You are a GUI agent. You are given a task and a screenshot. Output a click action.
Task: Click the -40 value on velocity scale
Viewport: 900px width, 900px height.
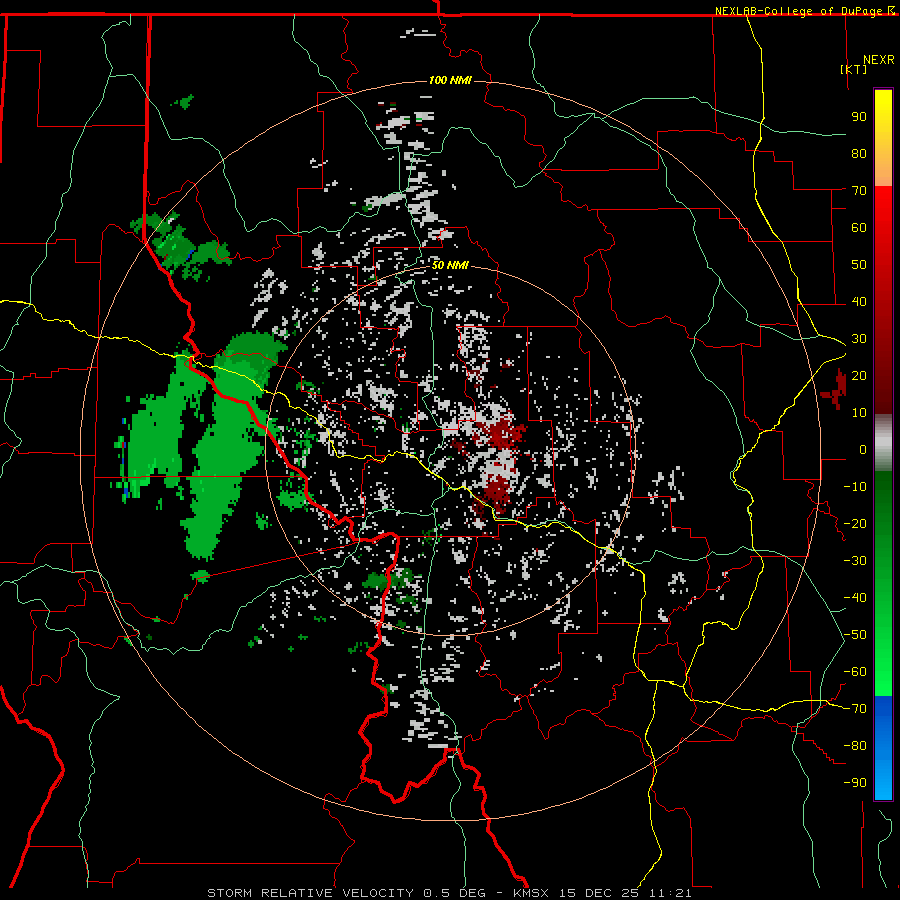[x=855, y=598]
